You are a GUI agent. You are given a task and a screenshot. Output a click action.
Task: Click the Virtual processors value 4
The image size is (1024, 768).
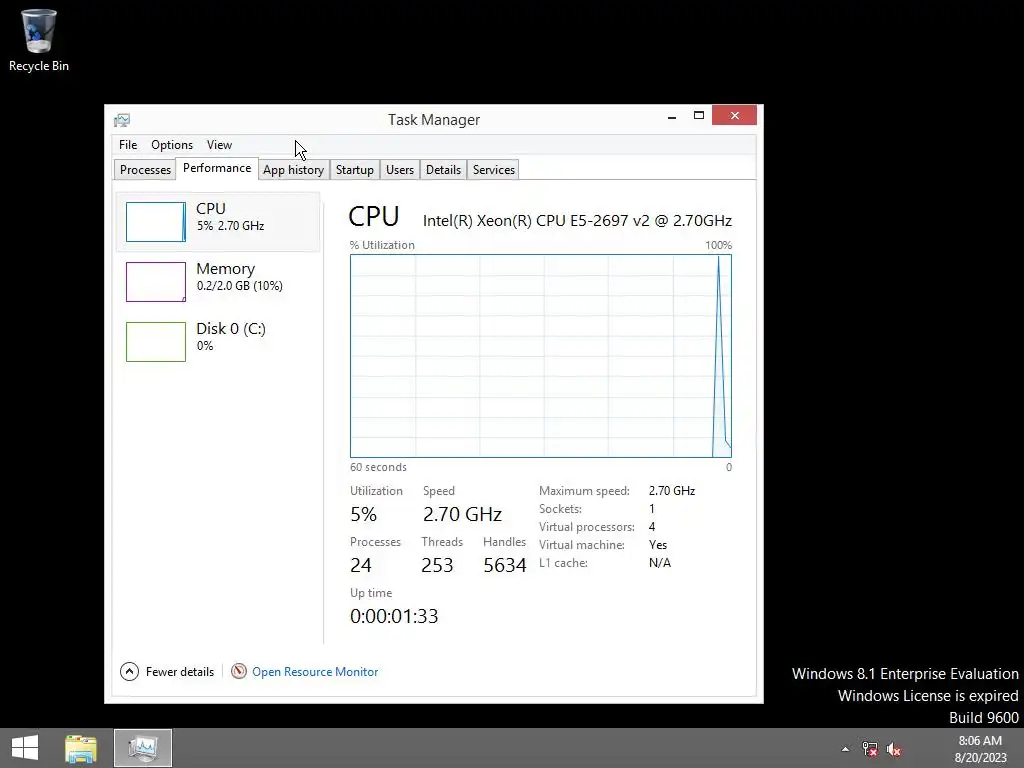(652, 527)
